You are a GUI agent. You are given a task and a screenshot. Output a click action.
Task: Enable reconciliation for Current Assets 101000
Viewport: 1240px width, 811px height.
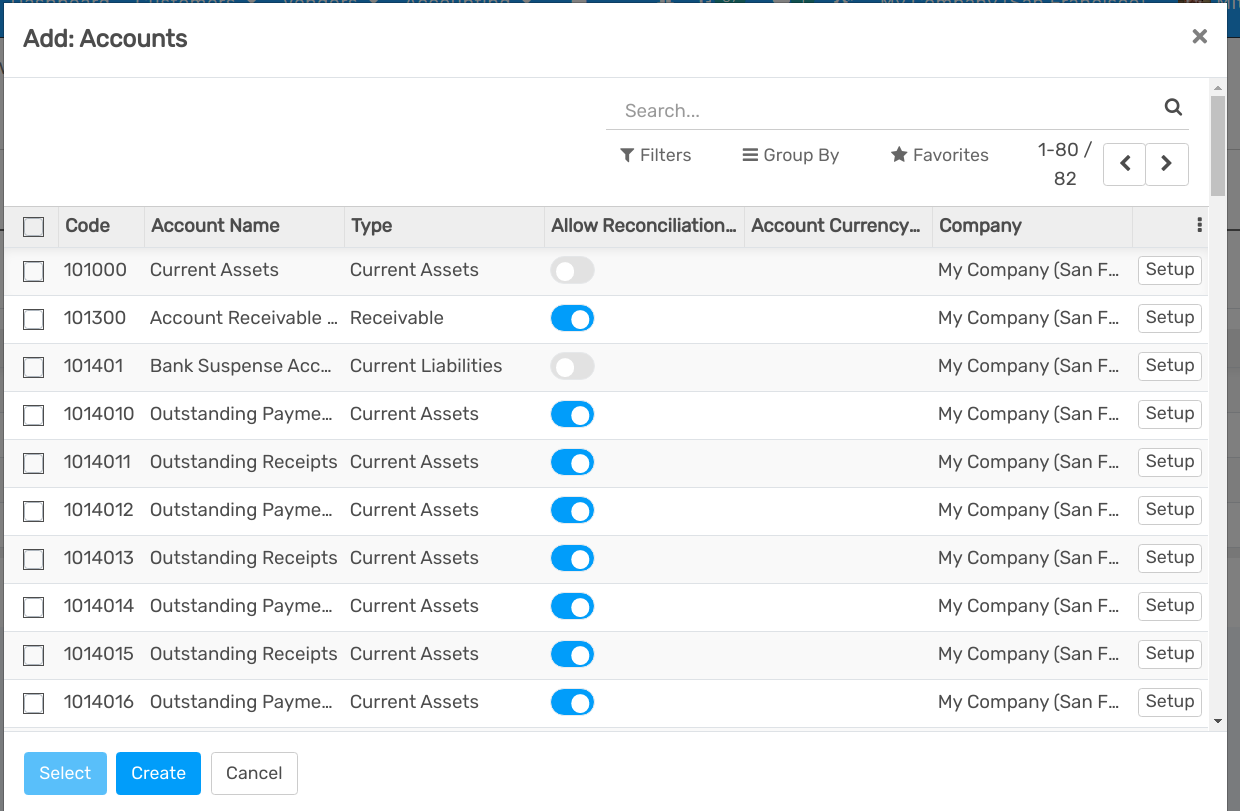point(572,270)
